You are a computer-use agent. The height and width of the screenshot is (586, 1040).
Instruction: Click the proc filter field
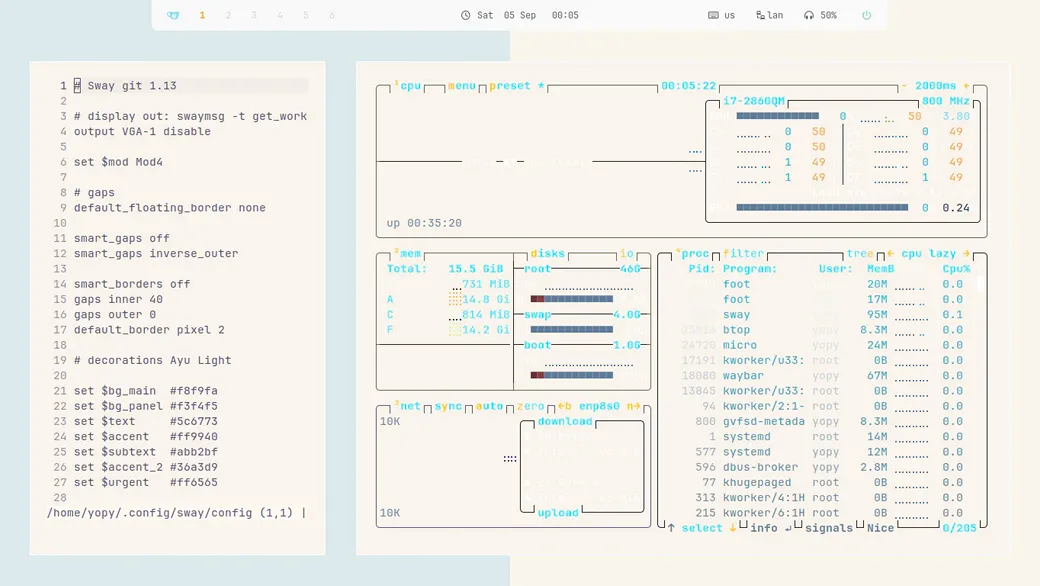pyautogui.click(x=744, y=253)
